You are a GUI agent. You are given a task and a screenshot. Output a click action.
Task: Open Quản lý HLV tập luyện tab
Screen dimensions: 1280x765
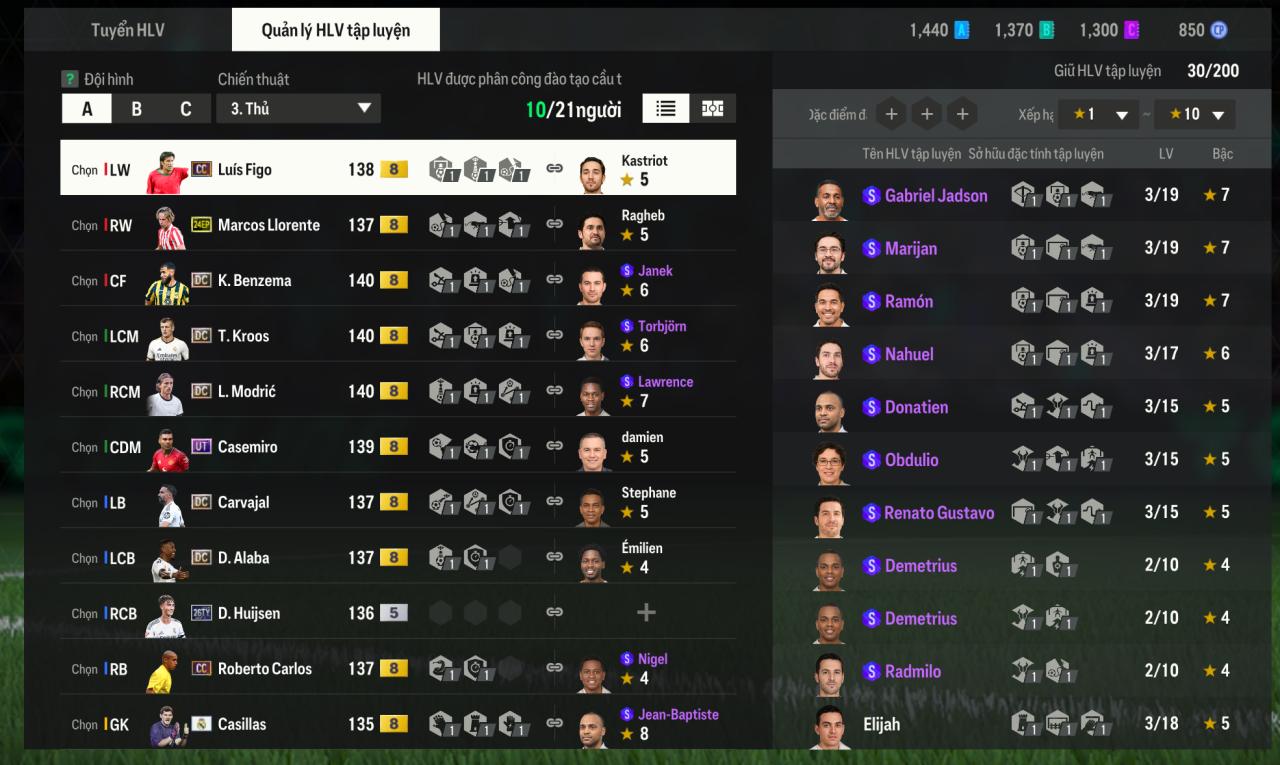(336, 30)
